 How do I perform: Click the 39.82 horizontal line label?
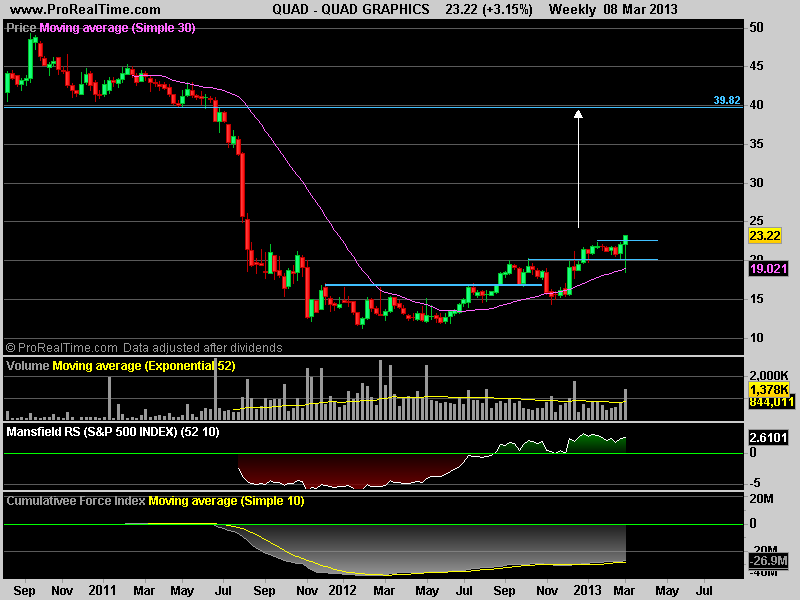coord(727,100)
